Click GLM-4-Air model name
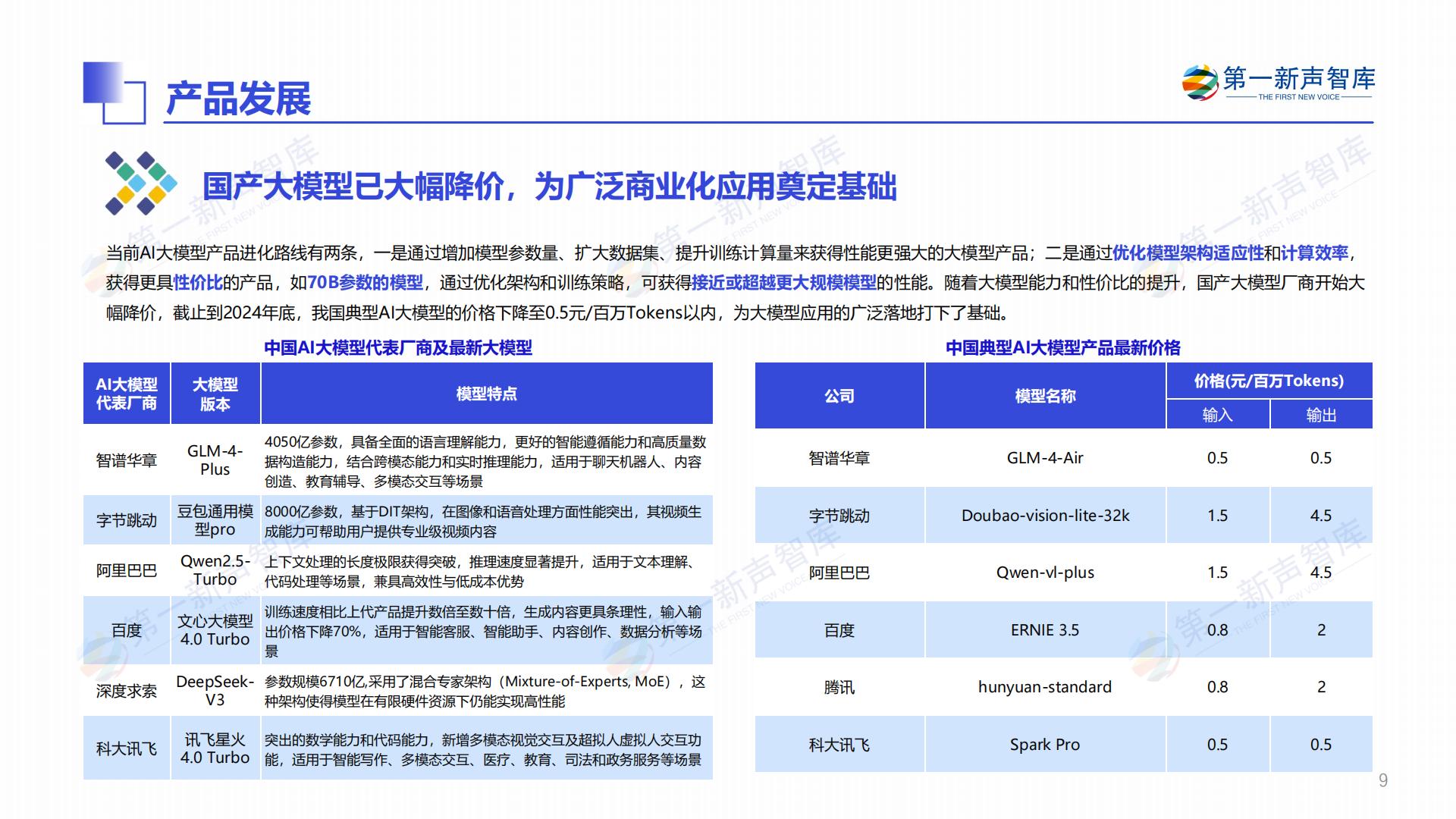Screen dimensions: 1456x819 (1046, 458)
